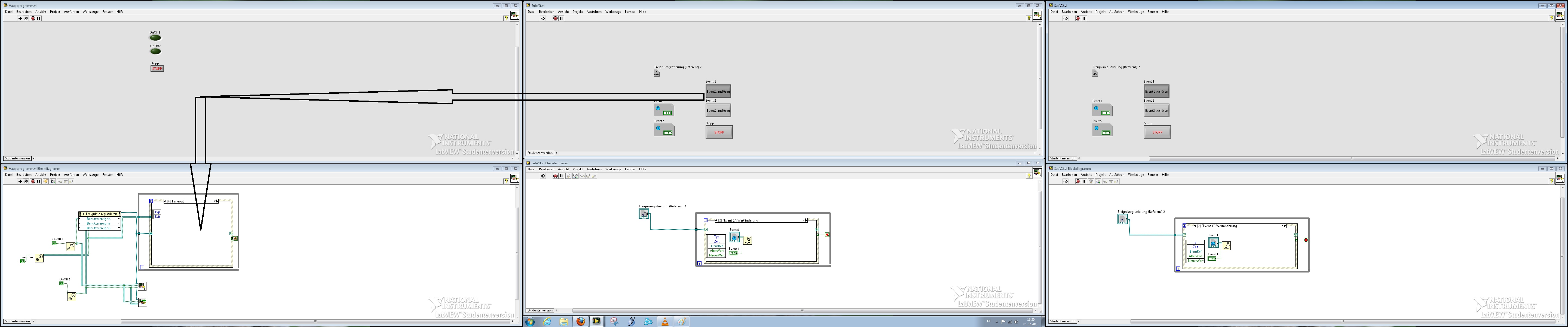1568x327 pixels.
Task: Open VLC media player from taskbar
Action: click(665, 322)
